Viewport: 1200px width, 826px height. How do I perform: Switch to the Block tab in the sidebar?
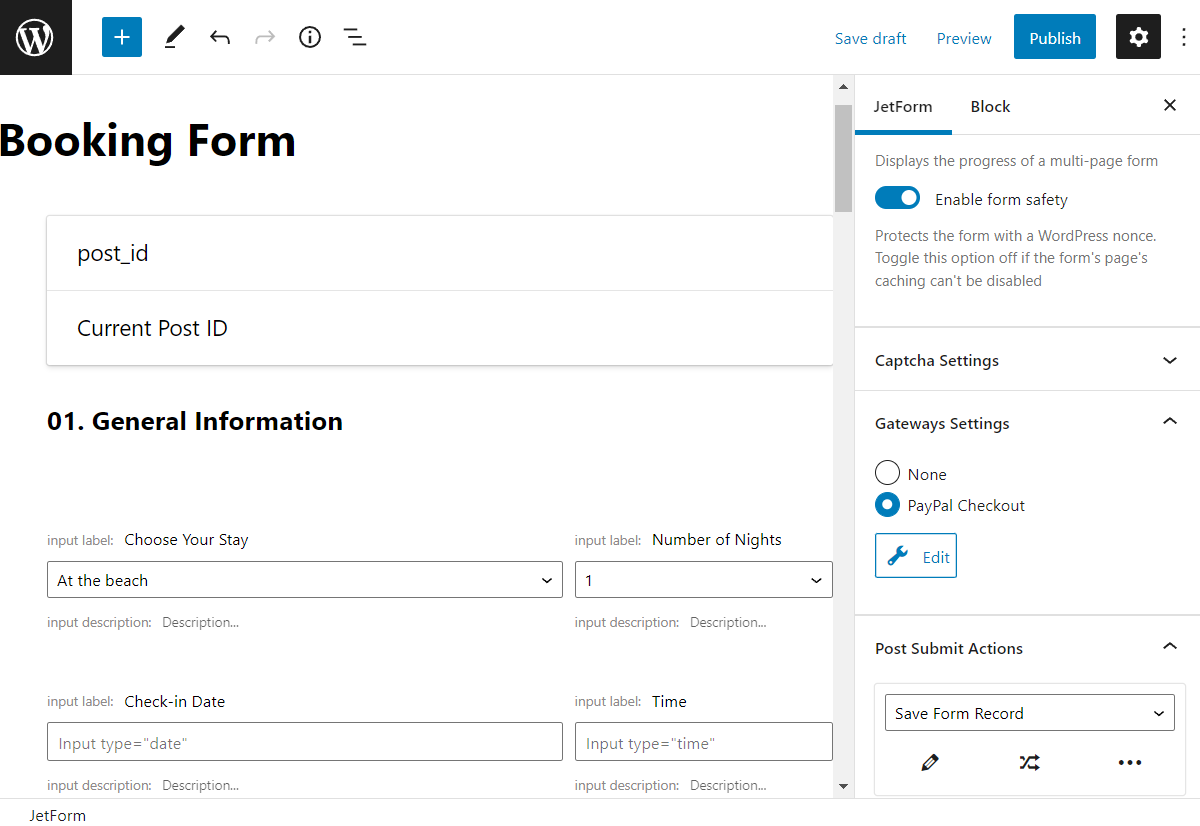[990, 106]
